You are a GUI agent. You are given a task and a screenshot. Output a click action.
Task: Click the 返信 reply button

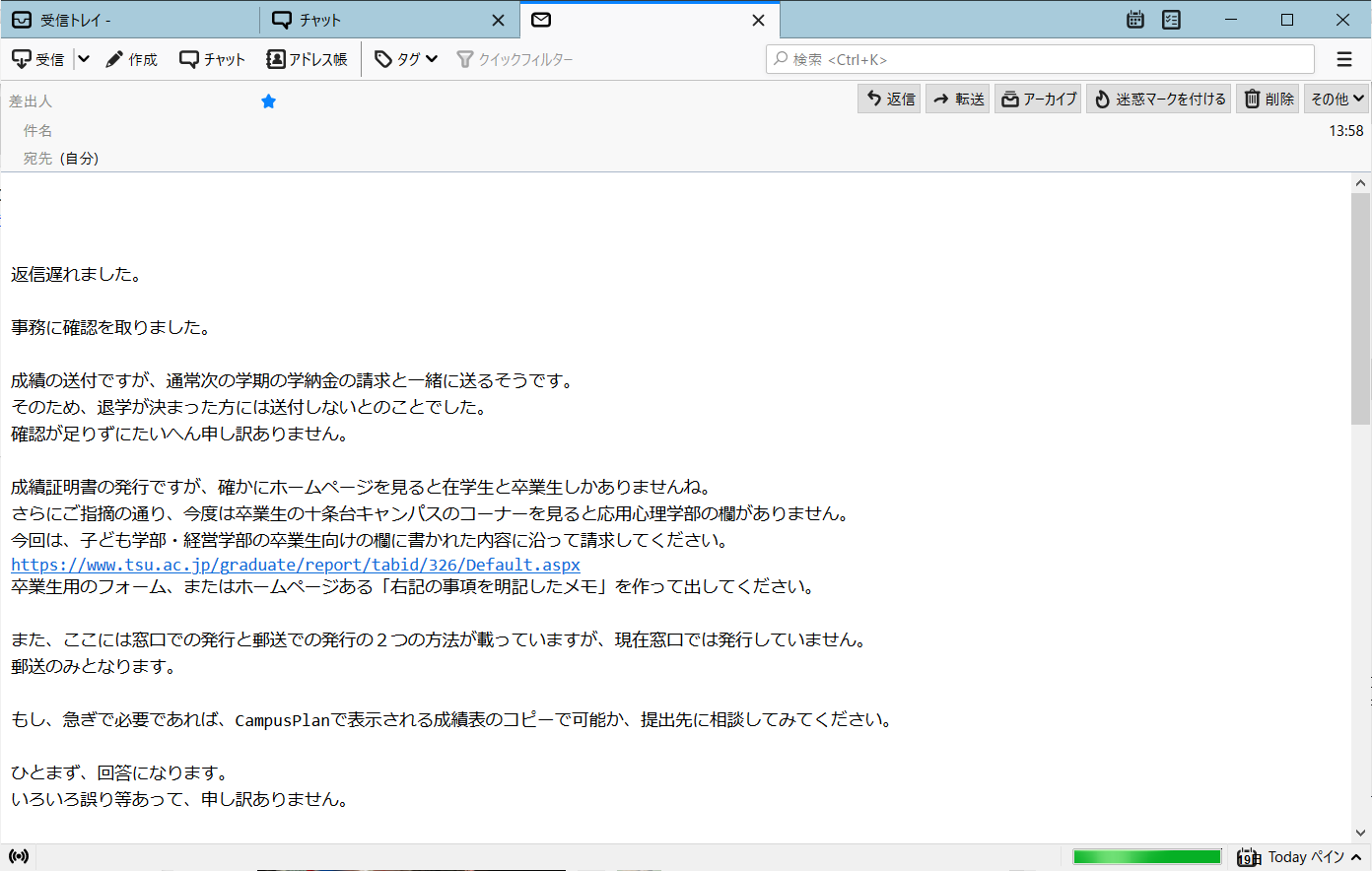click(x=890, y=99)
